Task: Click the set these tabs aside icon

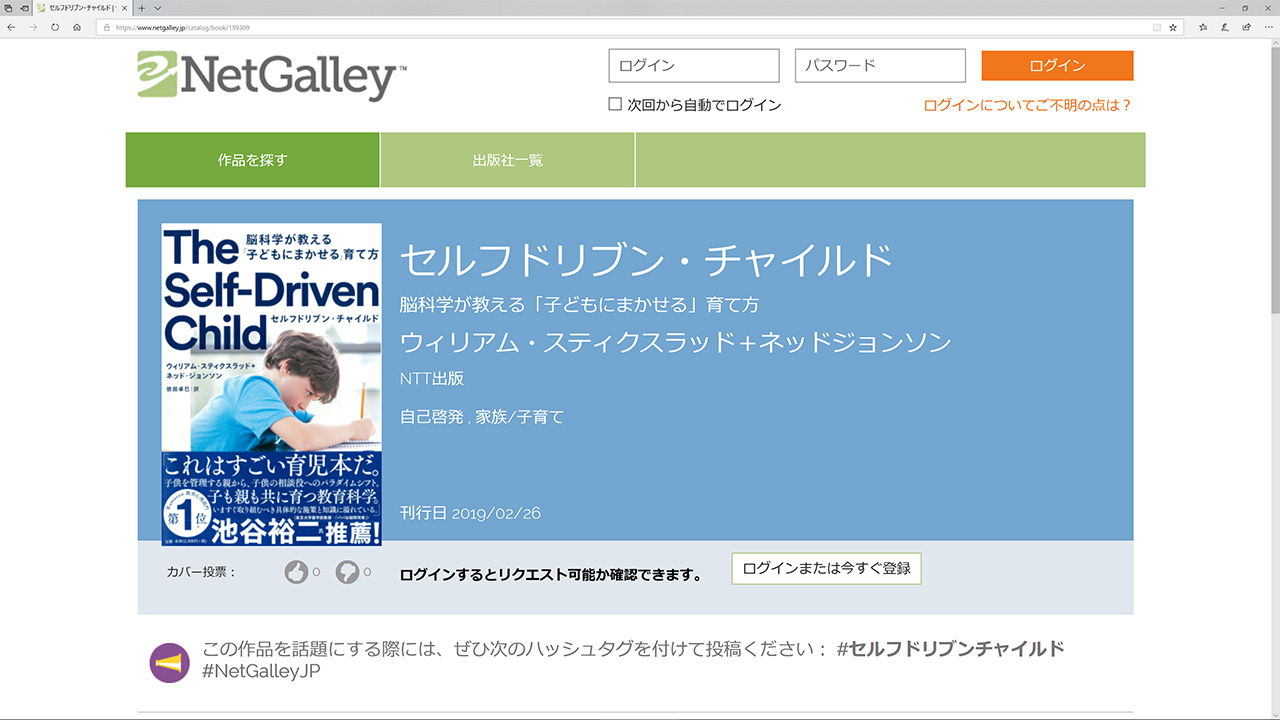Action: (x=23, y=8)
